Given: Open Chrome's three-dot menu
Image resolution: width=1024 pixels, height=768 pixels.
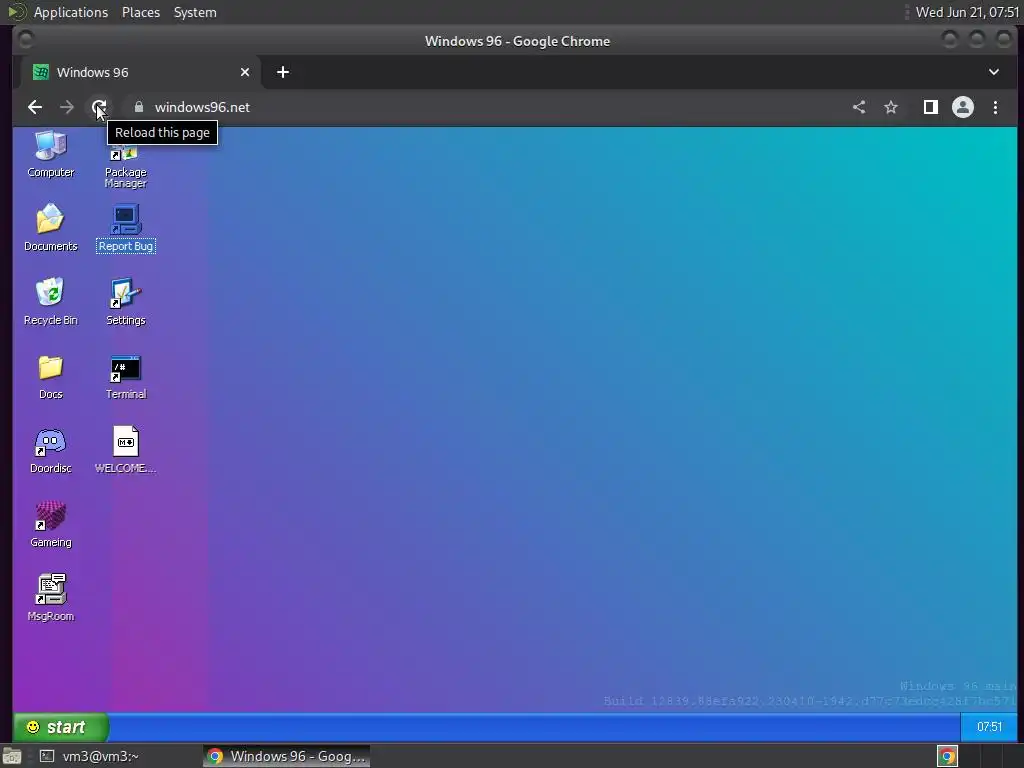Looking at the screenshot, I should pos(995,107).
